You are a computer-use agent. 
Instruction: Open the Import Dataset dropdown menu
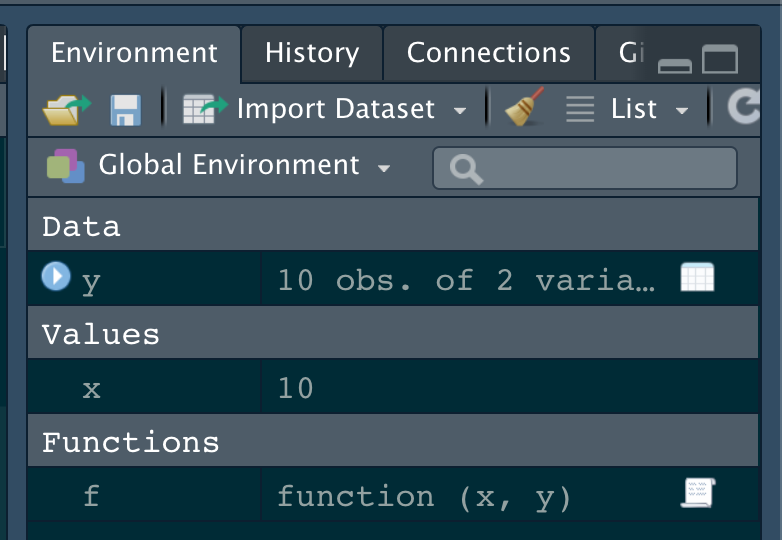pos(459,110)
